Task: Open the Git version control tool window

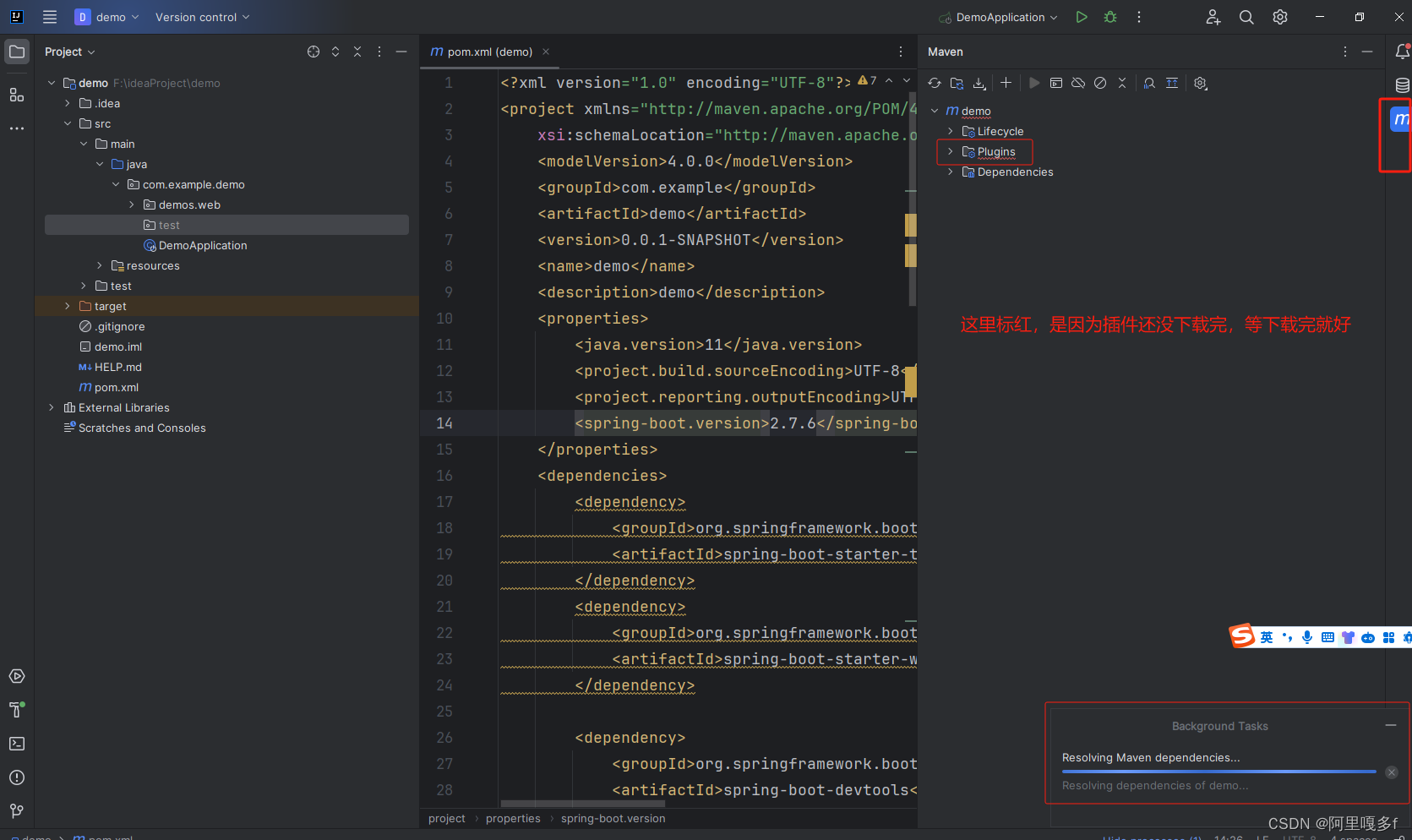Action: tap(17, 811)
